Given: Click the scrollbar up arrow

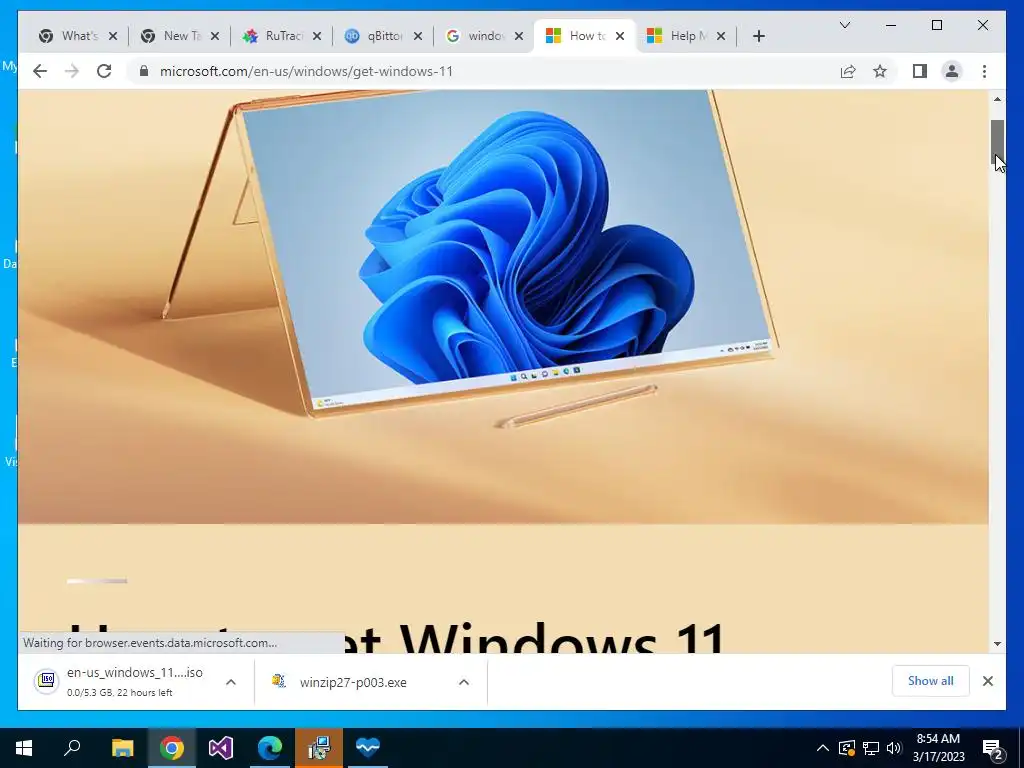Looking at the screenshot, I should point(997,99).
